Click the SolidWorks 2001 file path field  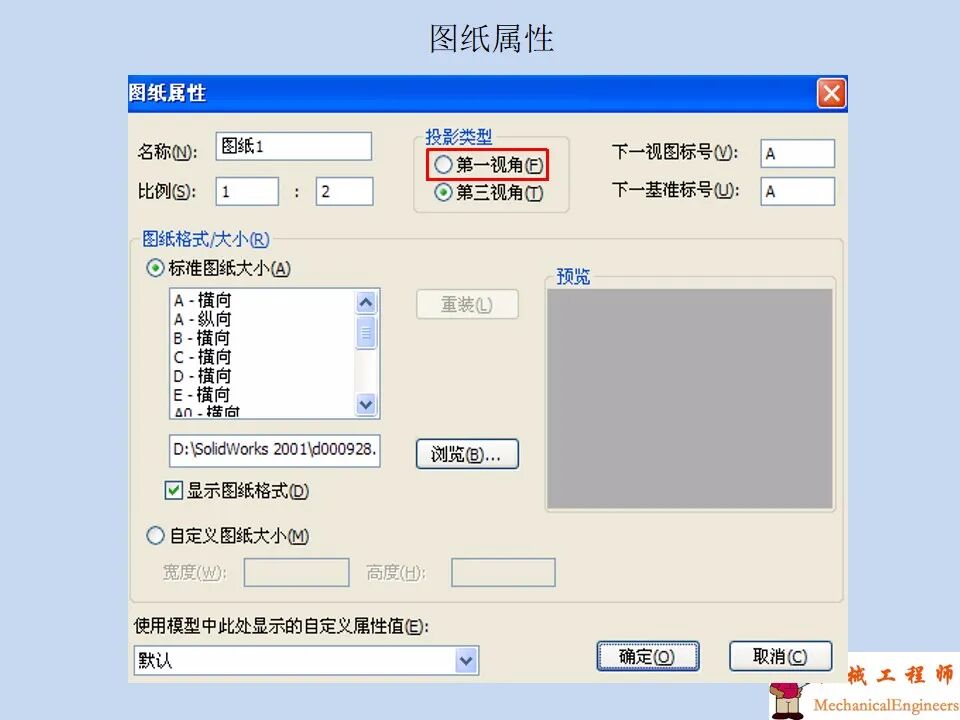(274, 451)
